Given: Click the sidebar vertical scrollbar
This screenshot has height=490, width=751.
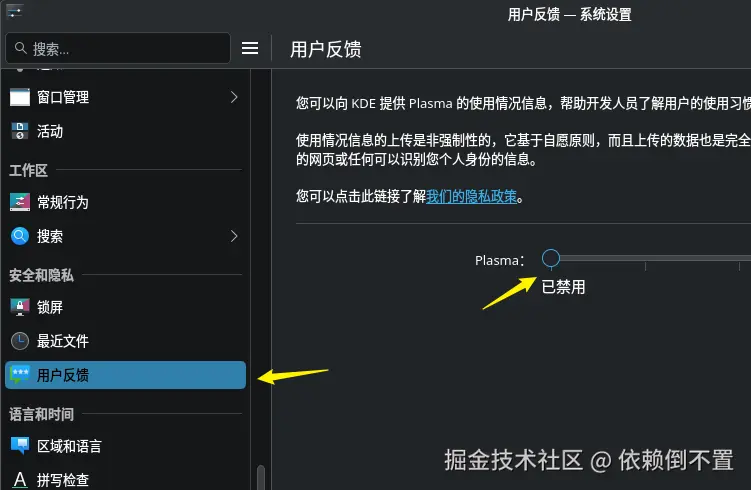Looking at the screenshot, I should pos(261,477).
